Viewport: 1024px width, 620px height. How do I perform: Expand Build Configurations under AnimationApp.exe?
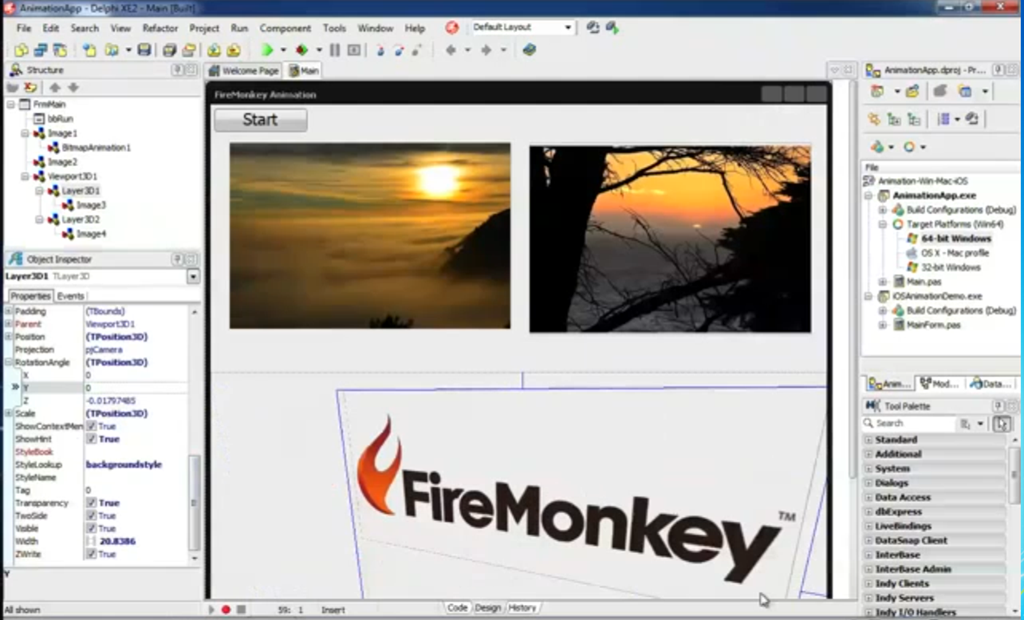882,210
